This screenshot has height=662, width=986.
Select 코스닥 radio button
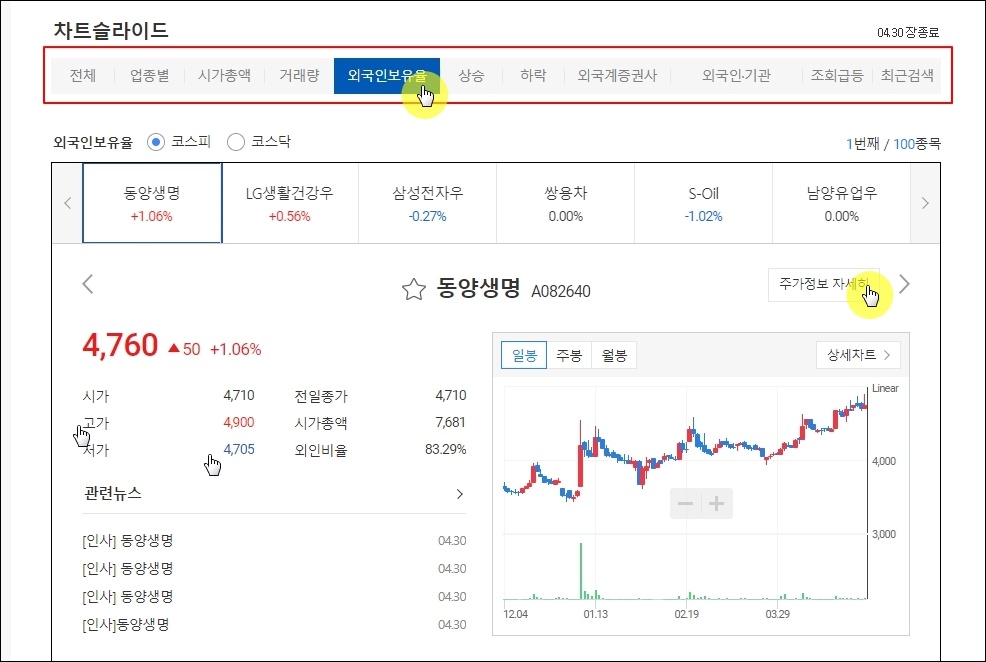pyautogui.click(x=236, y=142)
